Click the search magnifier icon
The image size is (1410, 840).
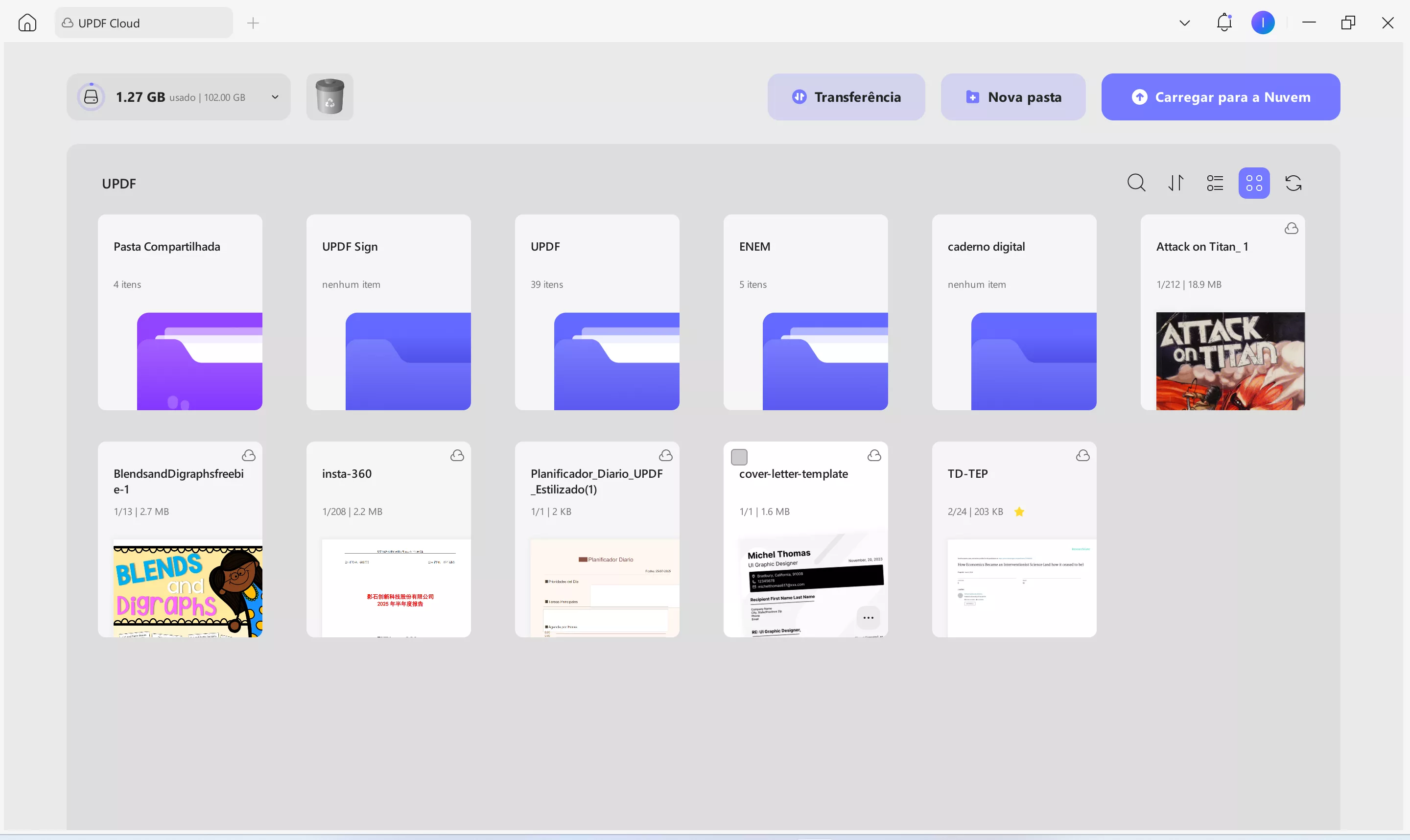point(1136,183)
